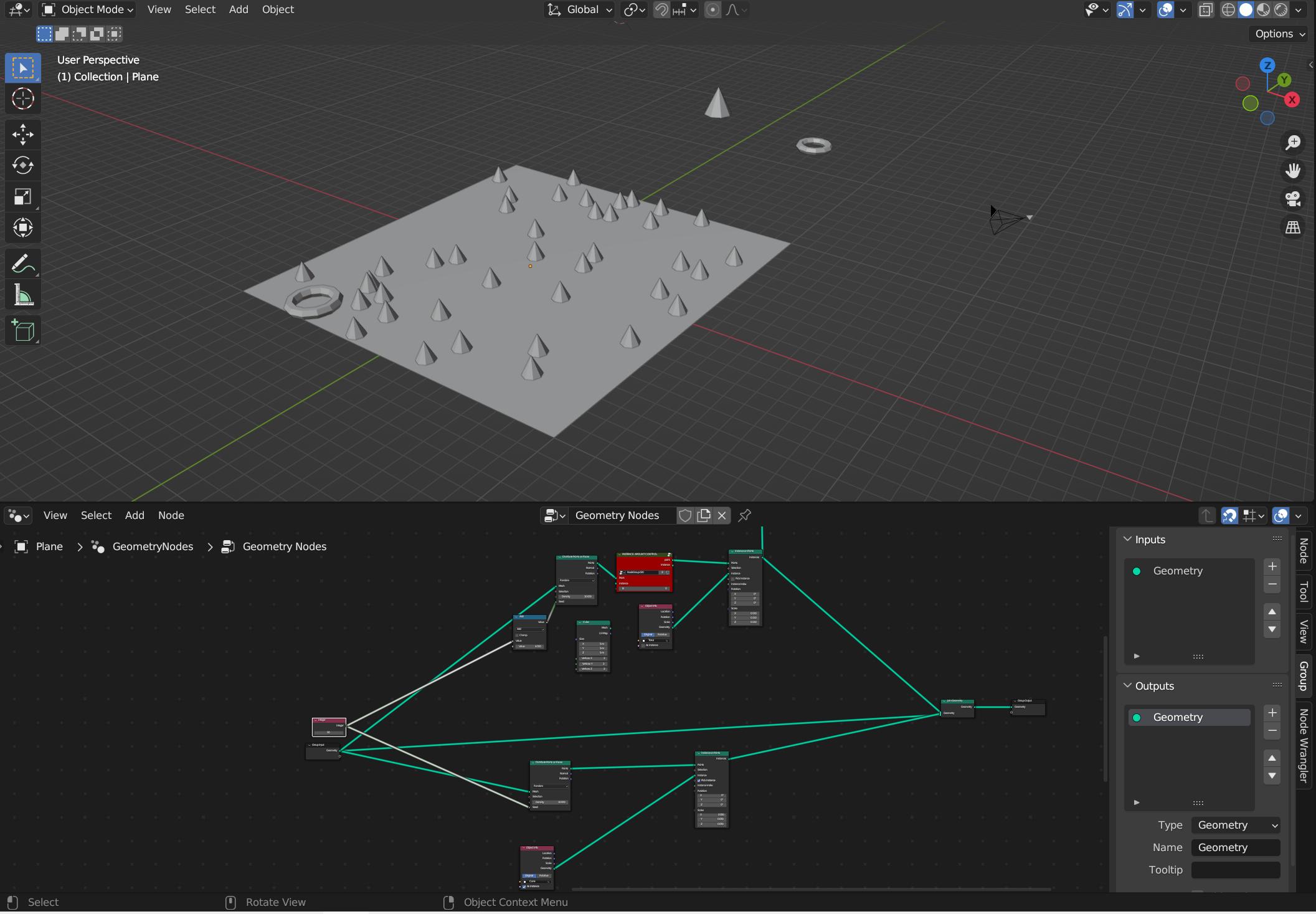Switch to wireframe shading mode
This screenshot has height=914, width=1316.
(x=1228, y=9)
